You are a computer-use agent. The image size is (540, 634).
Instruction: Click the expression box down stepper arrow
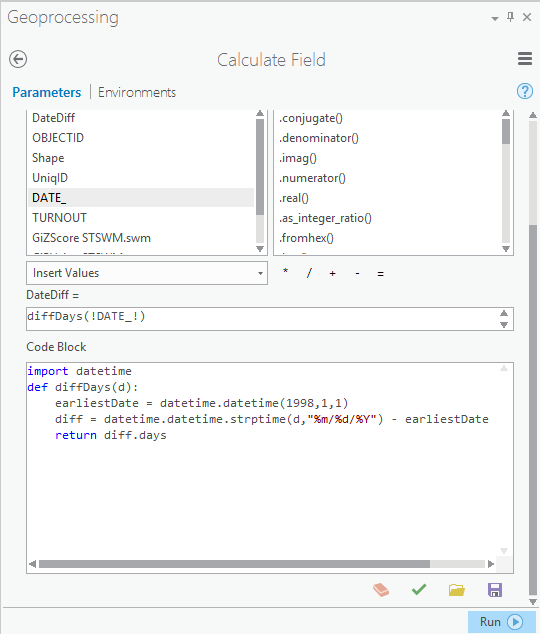(x=504, y=325)
